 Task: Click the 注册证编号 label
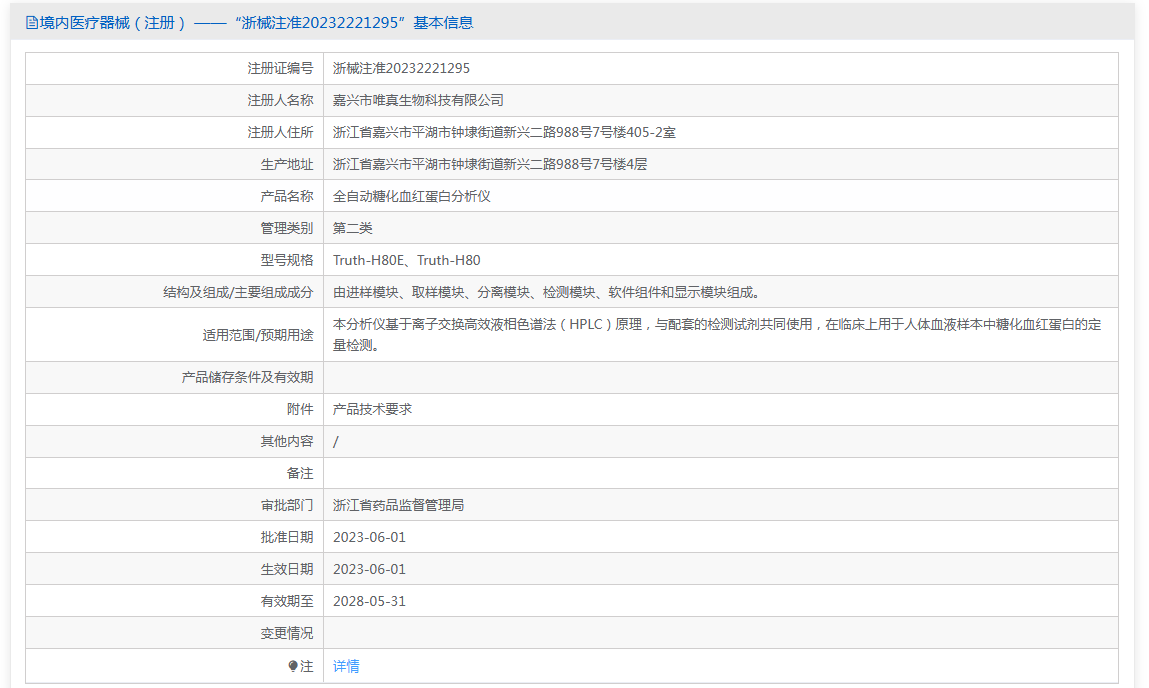280,68
